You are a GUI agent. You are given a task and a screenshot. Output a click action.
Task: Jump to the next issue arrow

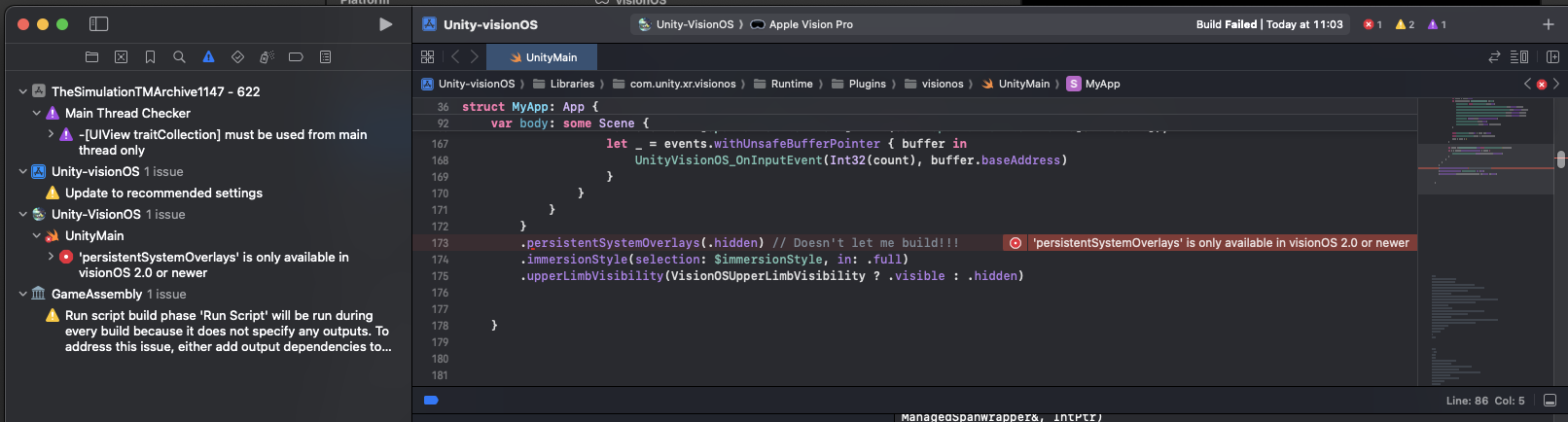1556,84
